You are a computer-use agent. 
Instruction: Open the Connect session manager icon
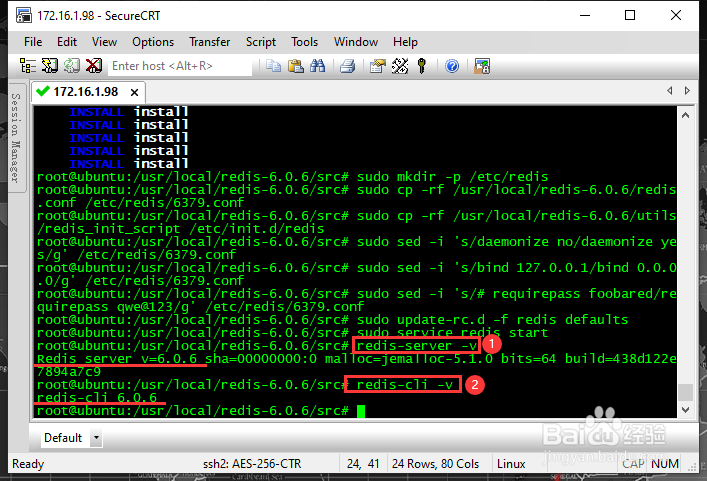point(28,66)
